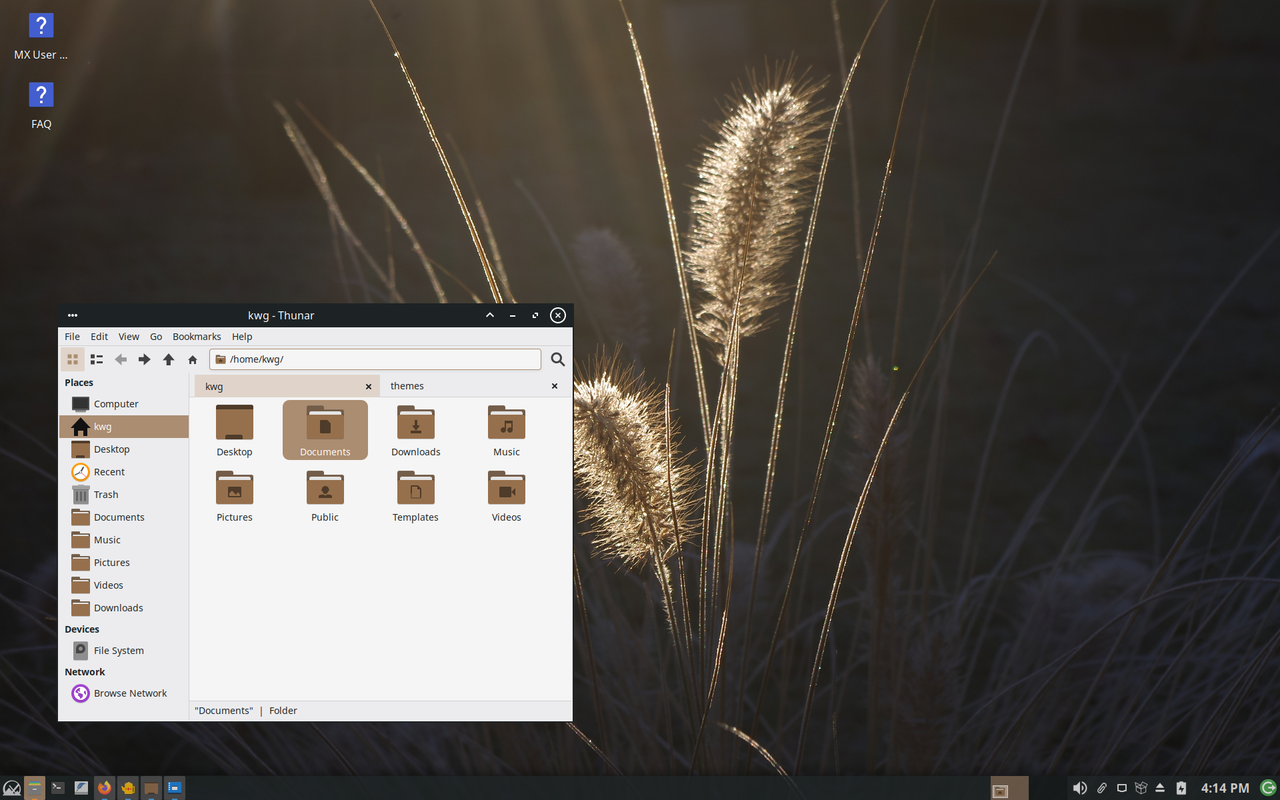Switch to the themes tab
The image size is (1280, 800).
(x=407, y=385)
